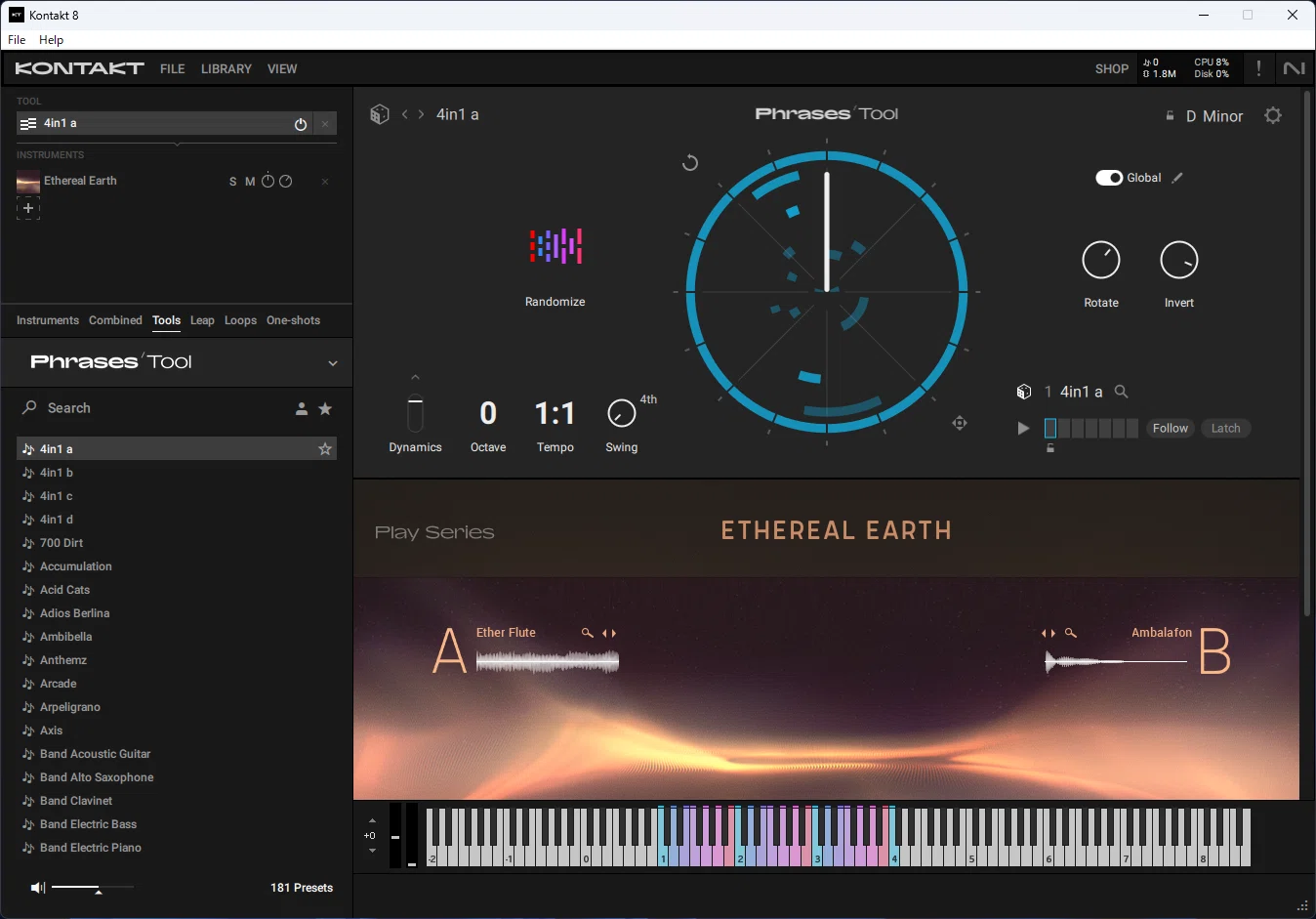
Task: Open the D Minor key selector
Action: [x=1214, y=116]
